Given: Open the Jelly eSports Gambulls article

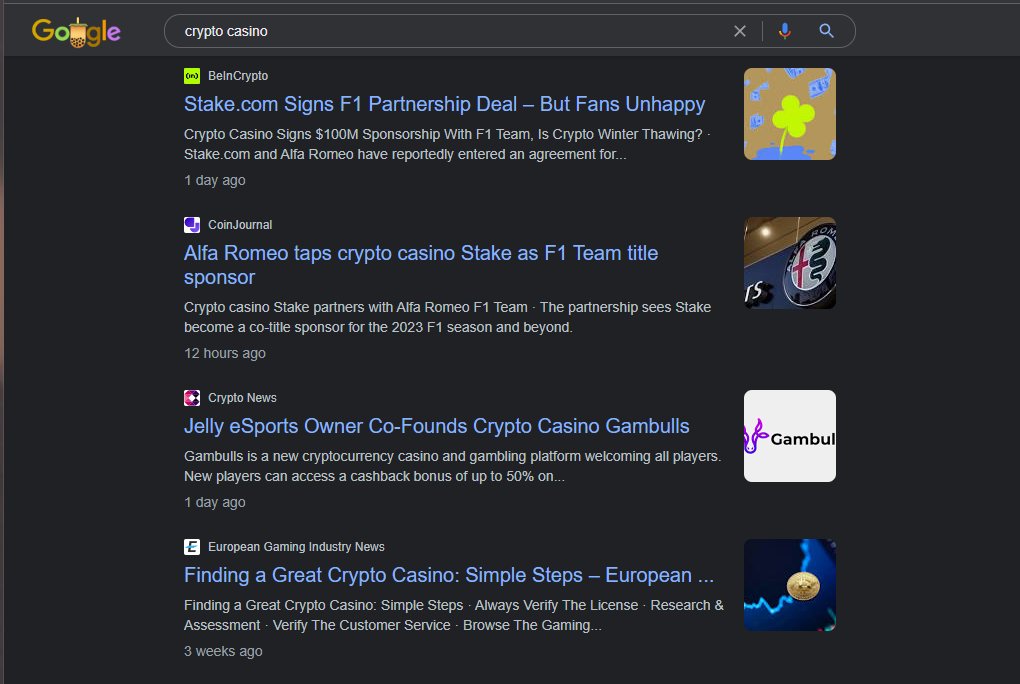Looking at the screenshot, I should [436, 426].
